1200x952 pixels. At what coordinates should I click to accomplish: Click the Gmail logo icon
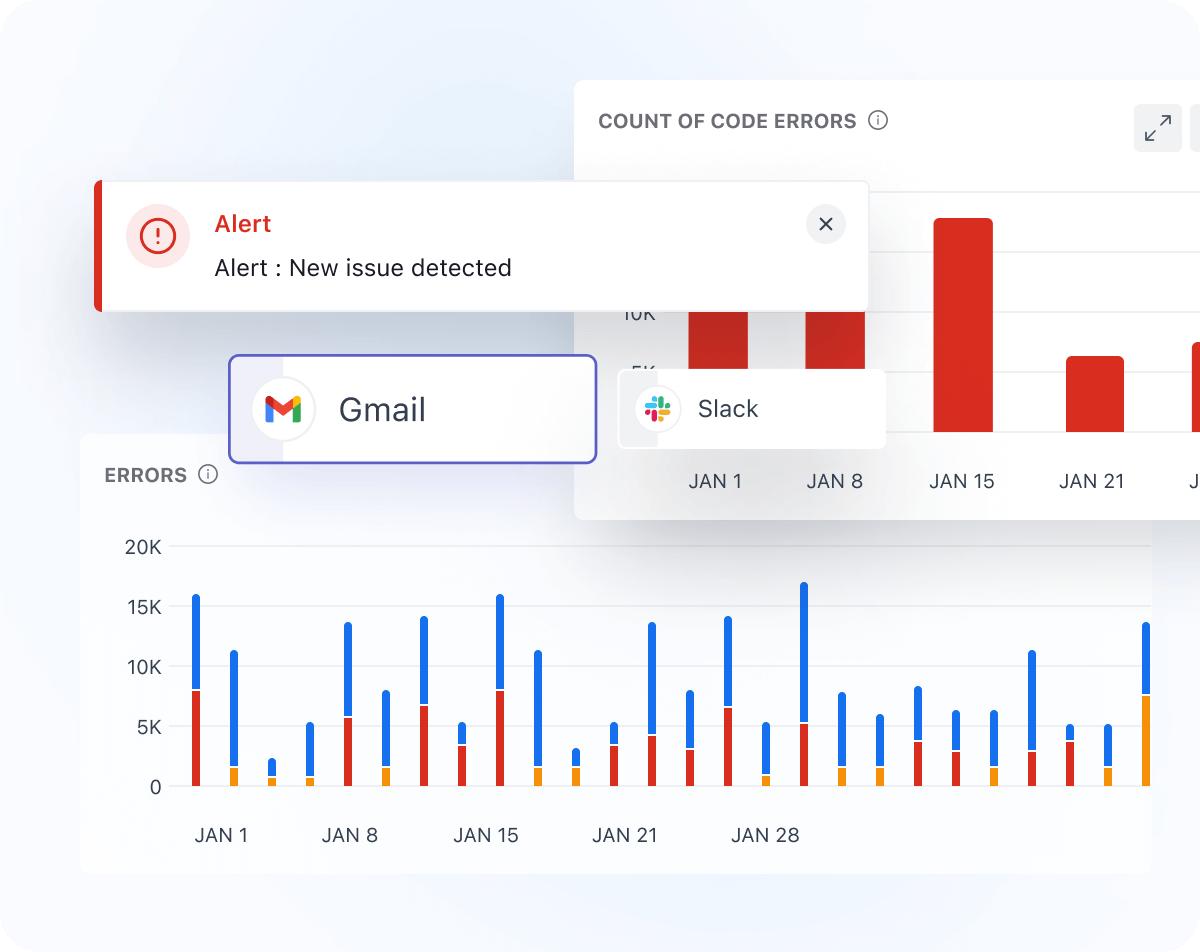[x=283, y=409]
